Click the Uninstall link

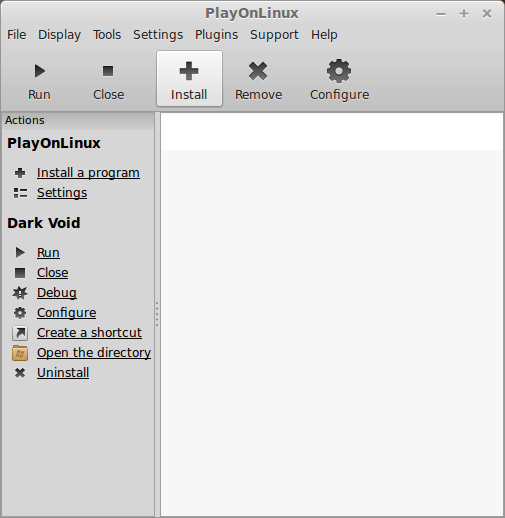tap(63, 373)
